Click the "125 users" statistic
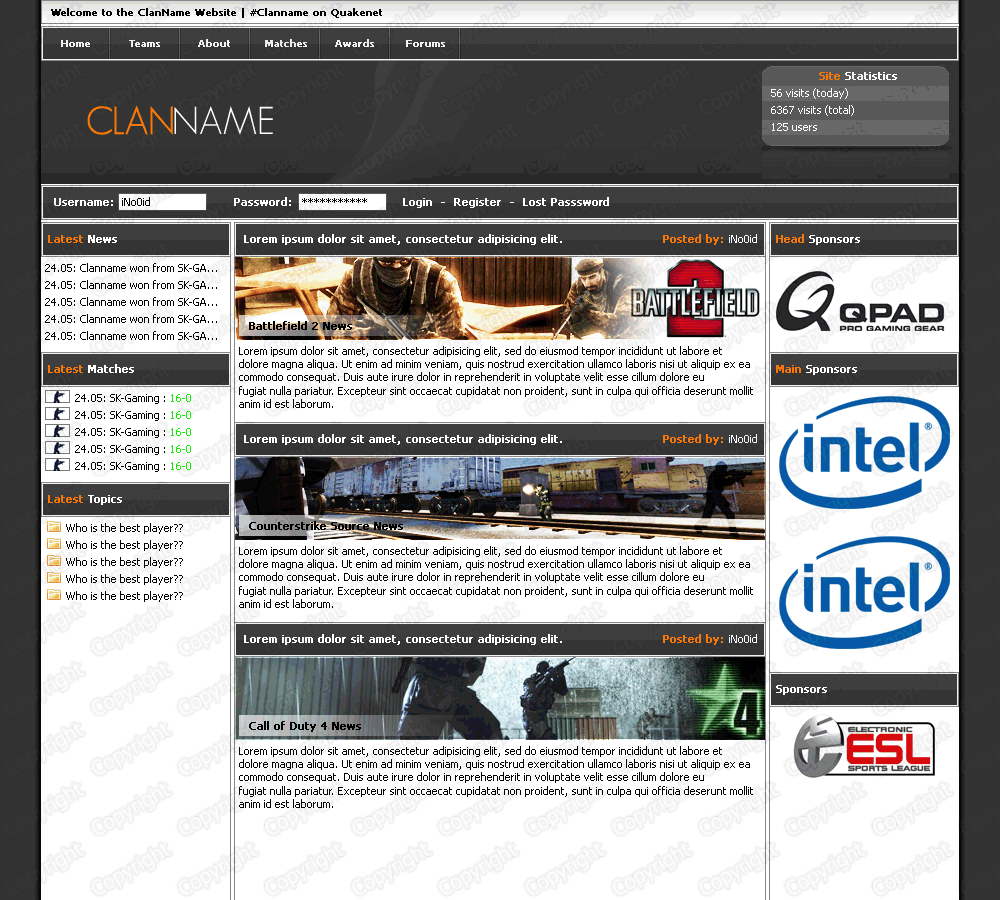This screenshot has height=900, width=1000. point(793,128)
